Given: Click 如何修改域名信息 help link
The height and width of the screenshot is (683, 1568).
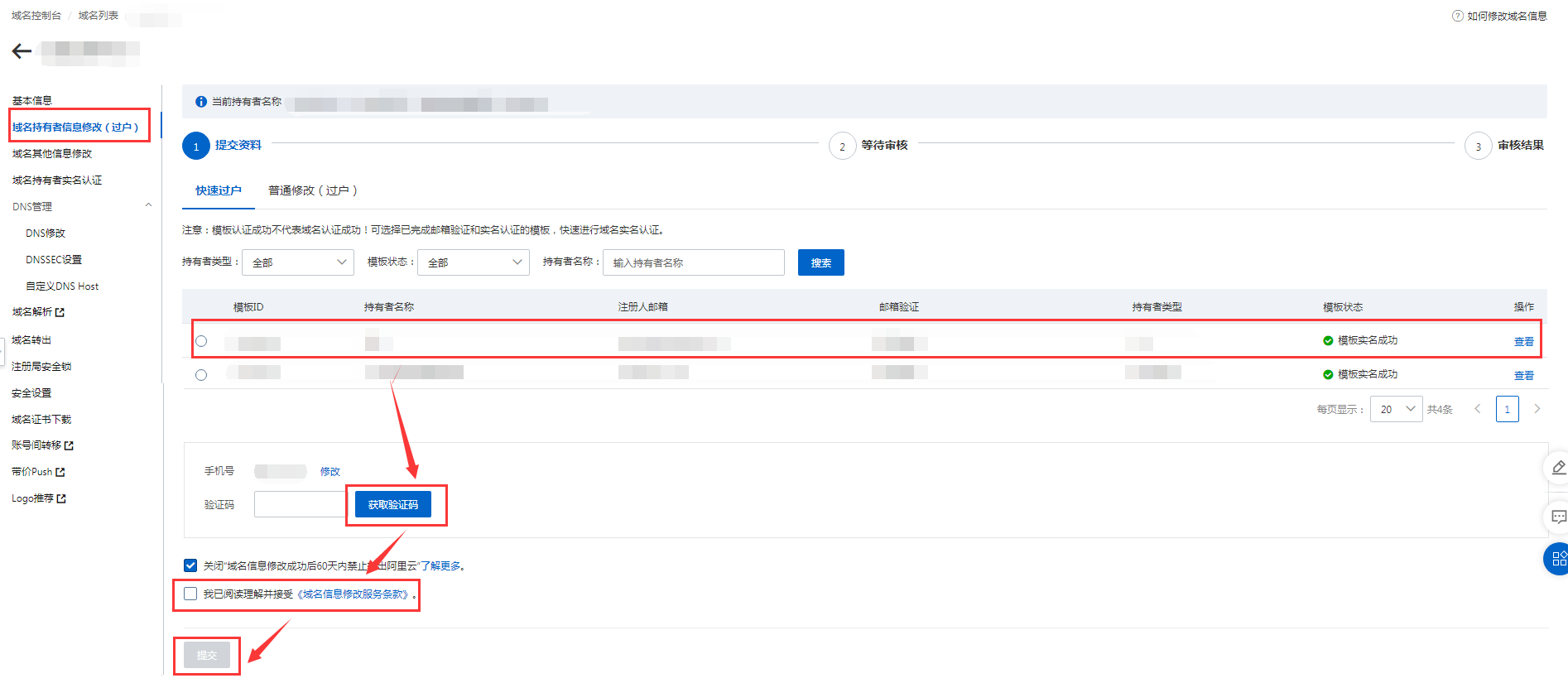Looking at the screenshot, I should pos(1507,16).
